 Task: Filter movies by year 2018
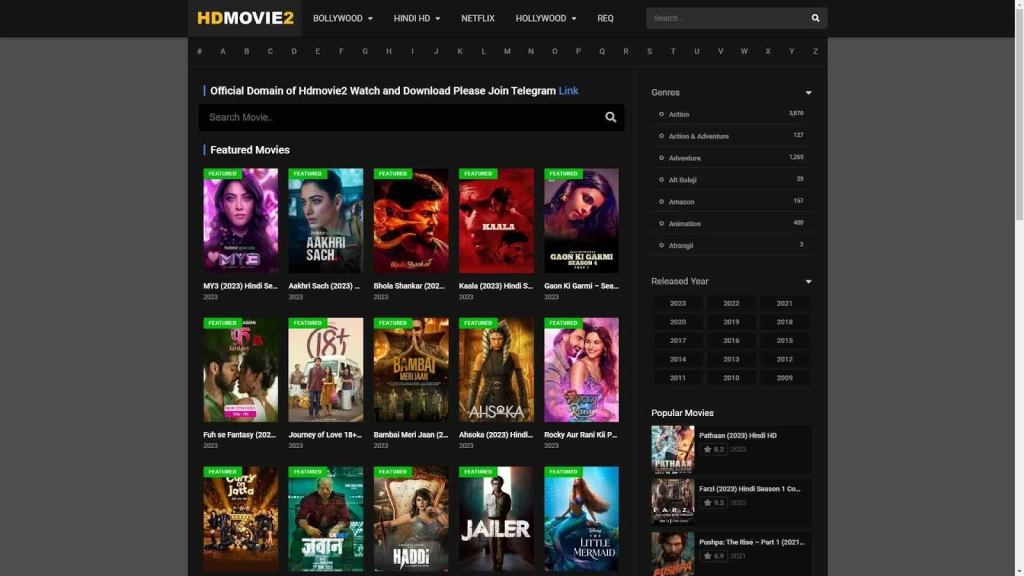click(x=785, y=321)
